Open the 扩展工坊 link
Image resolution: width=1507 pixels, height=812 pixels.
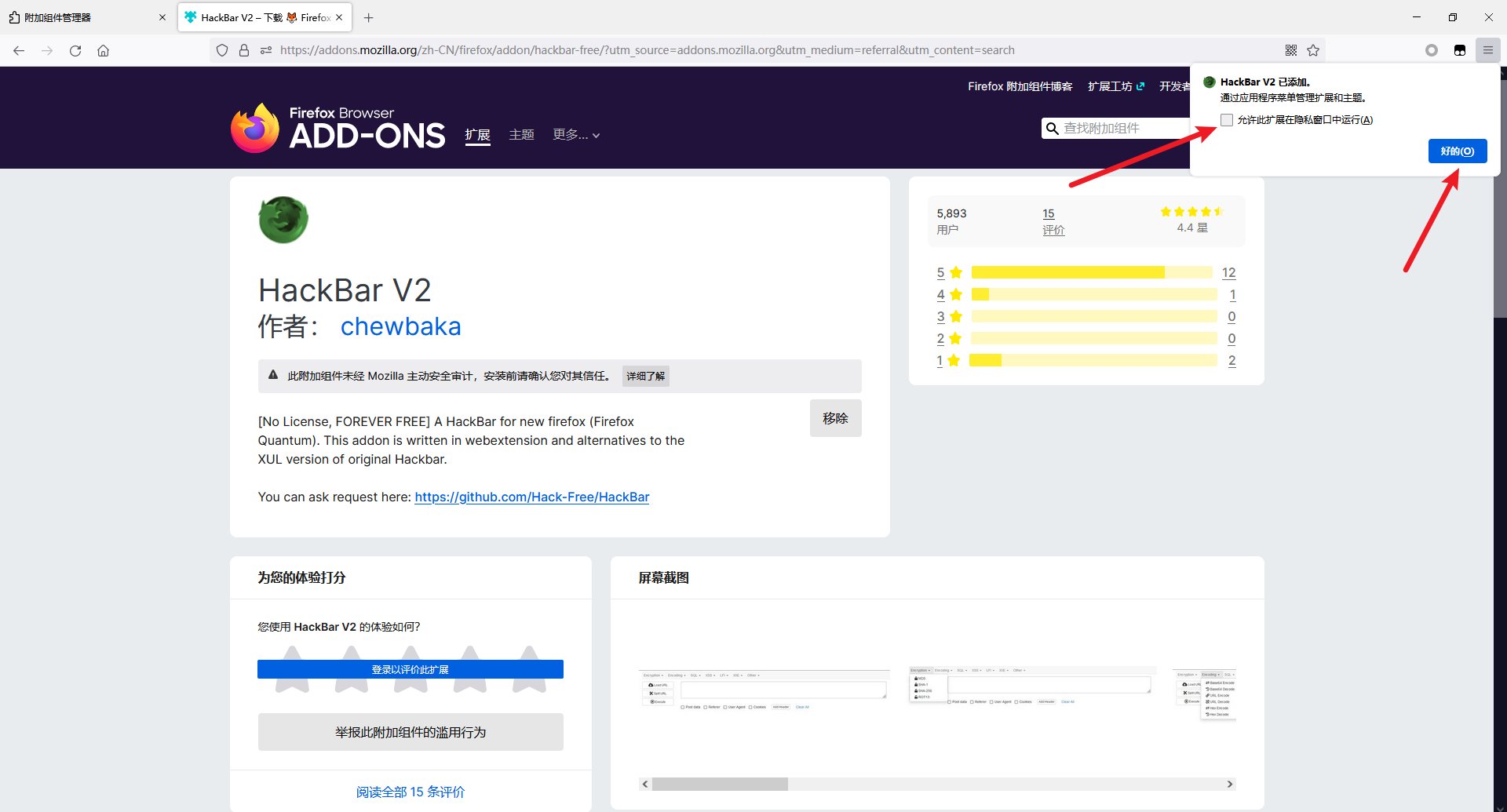click(x=1116, y=86)
